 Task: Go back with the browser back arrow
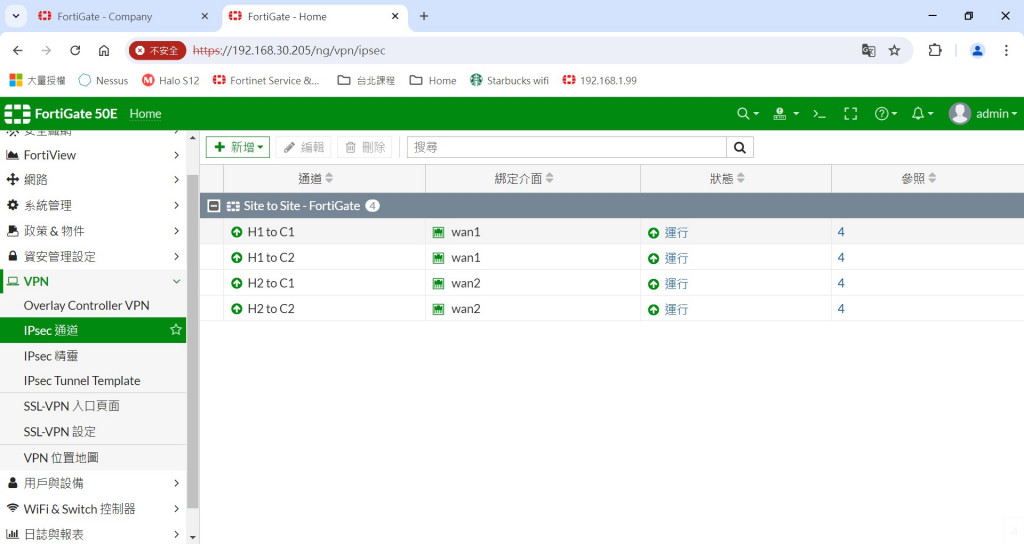coord(18,50)
